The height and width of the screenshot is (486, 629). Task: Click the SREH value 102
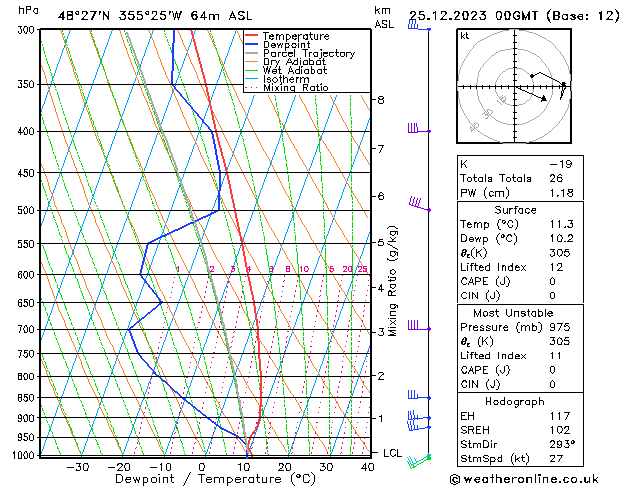[x=560, y=430]
